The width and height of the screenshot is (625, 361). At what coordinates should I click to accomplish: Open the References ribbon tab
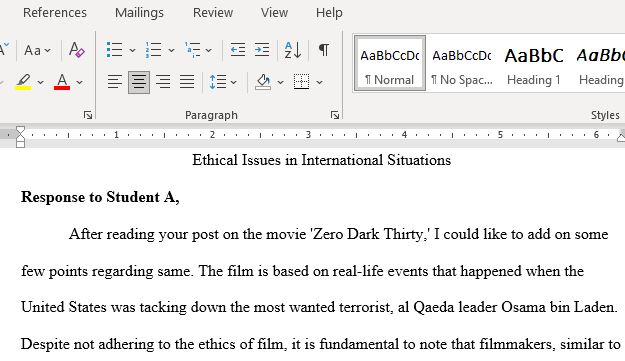(55, 13)
